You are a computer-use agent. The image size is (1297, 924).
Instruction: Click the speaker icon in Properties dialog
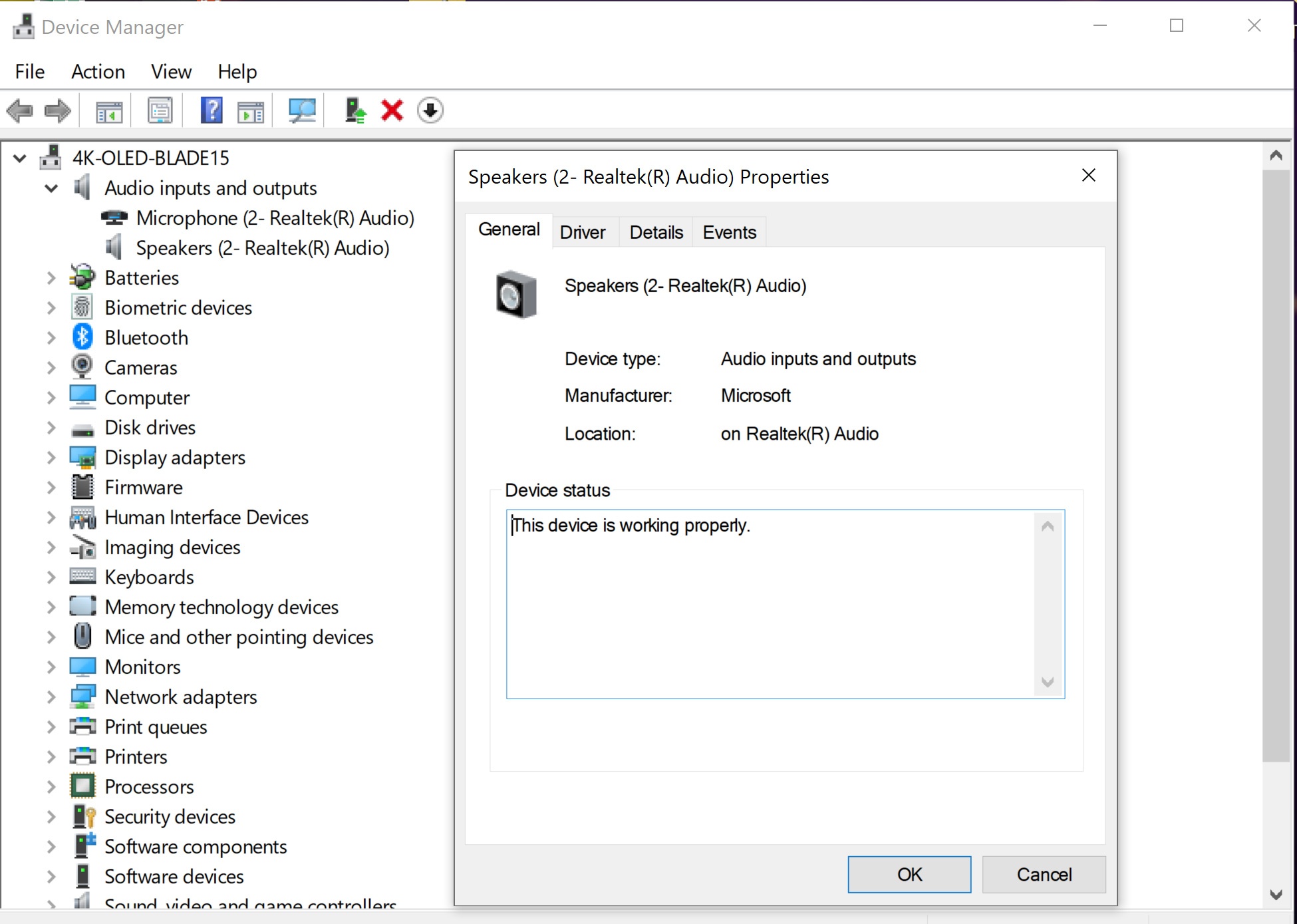coord(517,294)
